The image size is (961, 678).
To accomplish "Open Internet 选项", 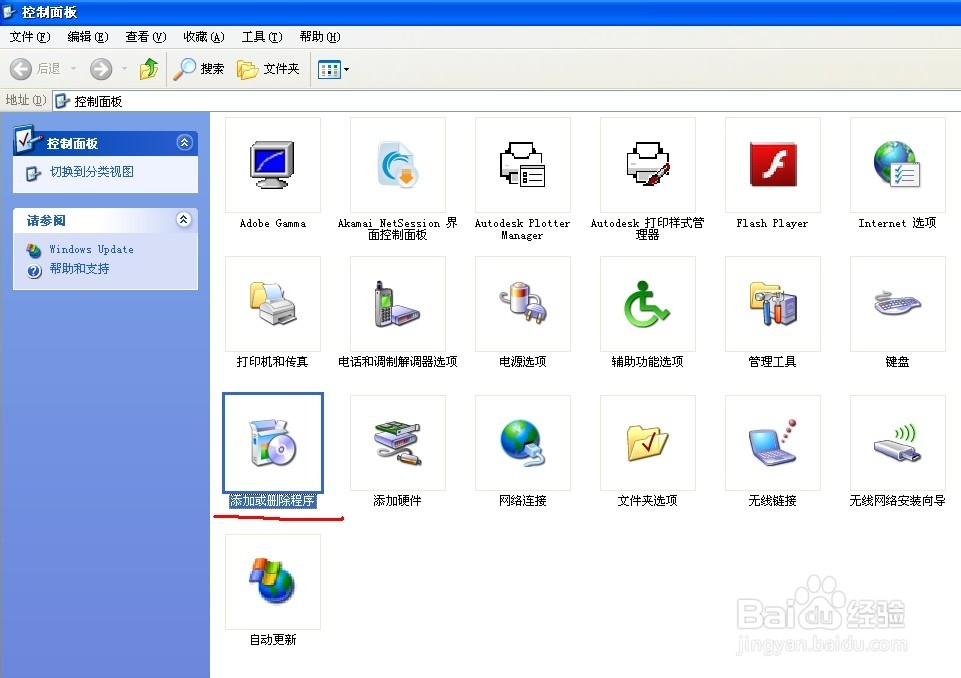I will coord(895,165).
